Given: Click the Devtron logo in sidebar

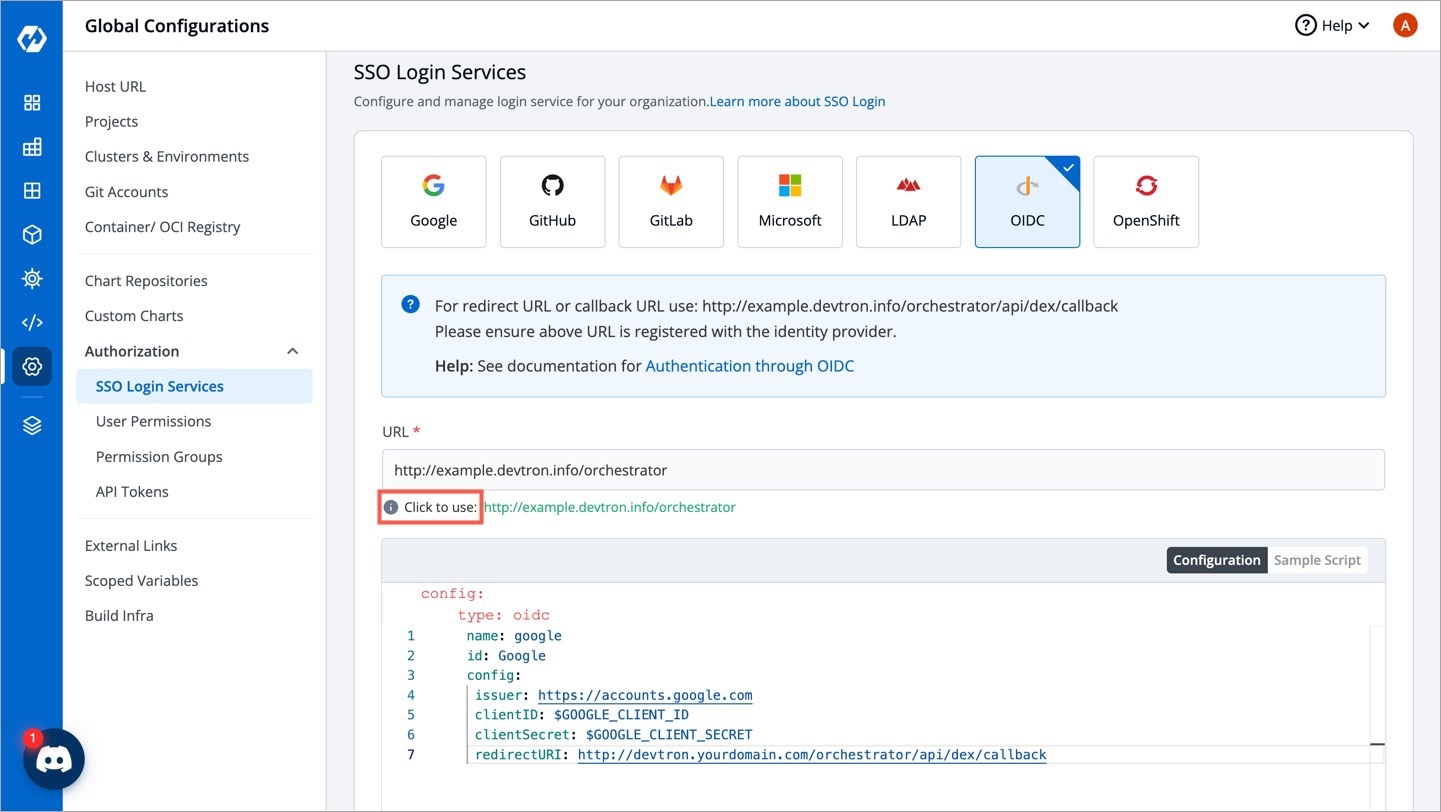Looking at the screenshot, I should (x=32, y=40).
